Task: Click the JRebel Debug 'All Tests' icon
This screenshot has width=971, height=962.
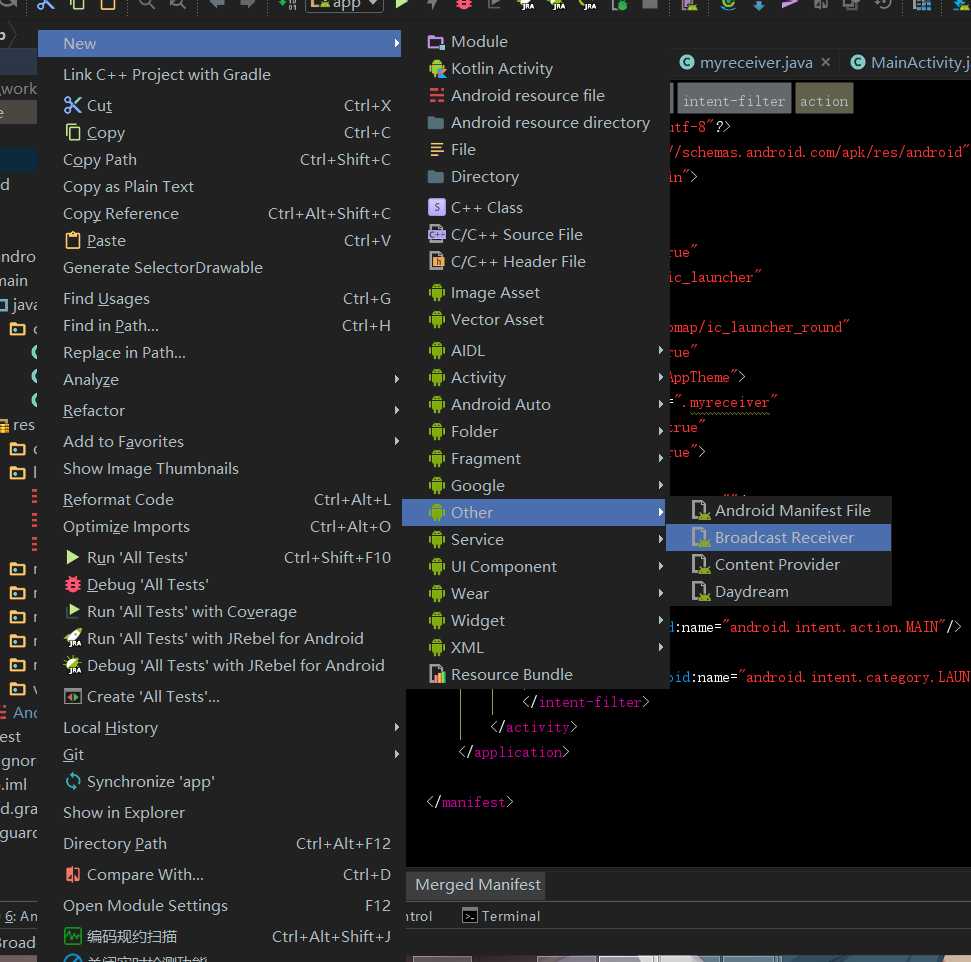Action: pos(72,665)
